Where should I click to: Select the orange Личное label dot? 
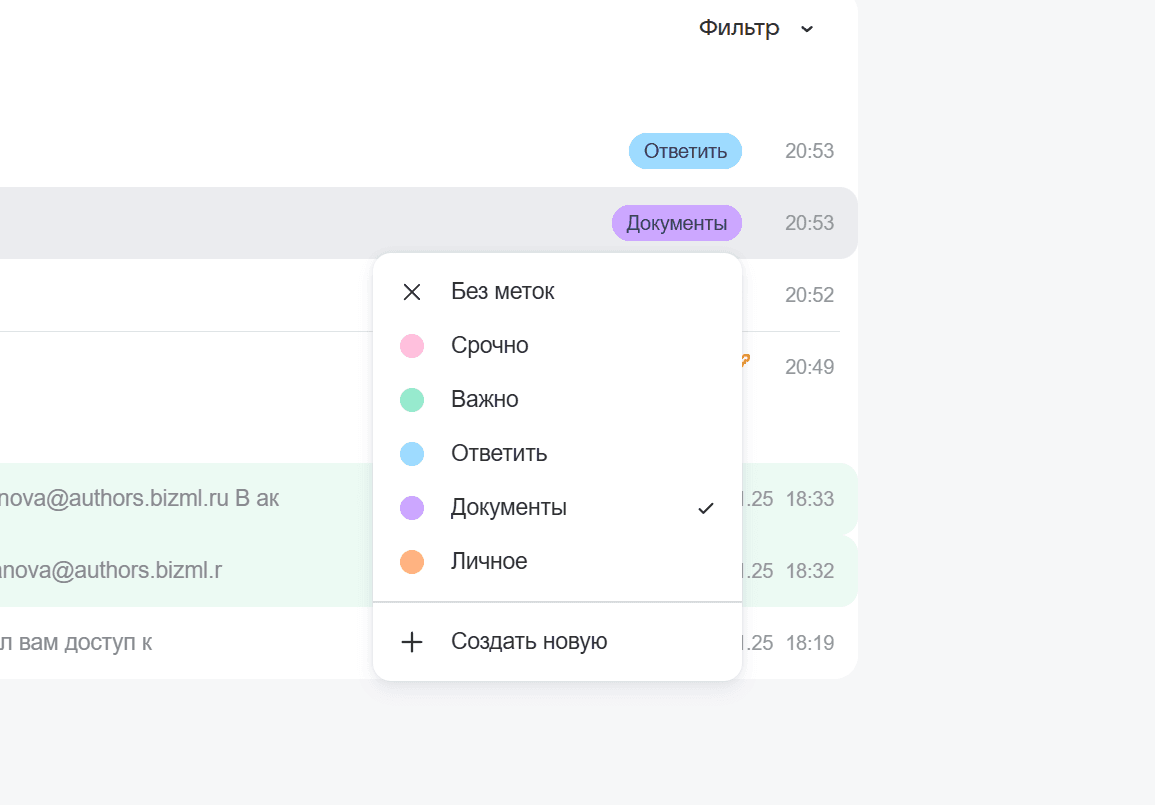click(412, 562)
